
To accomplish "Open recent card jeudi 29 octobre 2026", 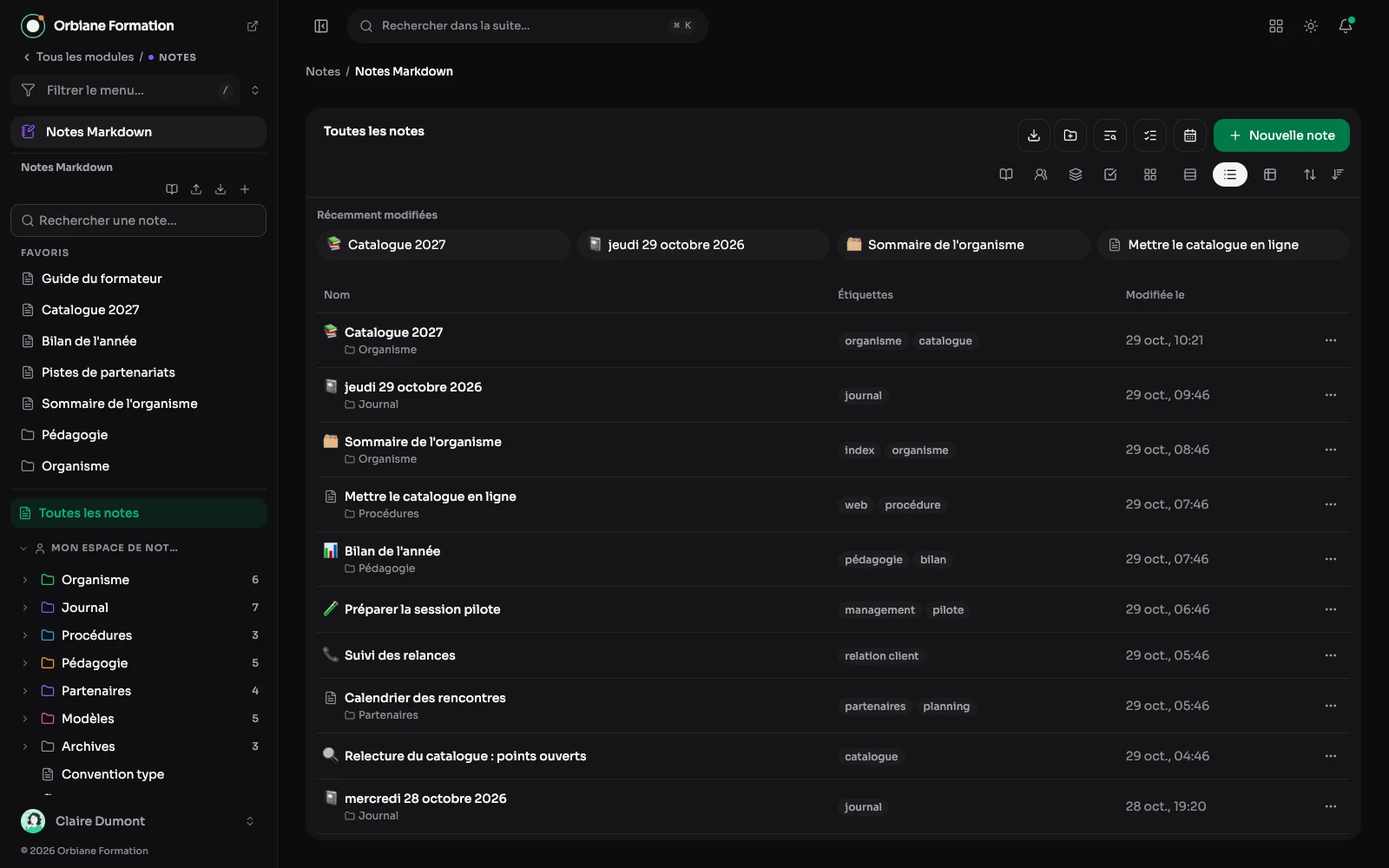I will coord(703,245).
